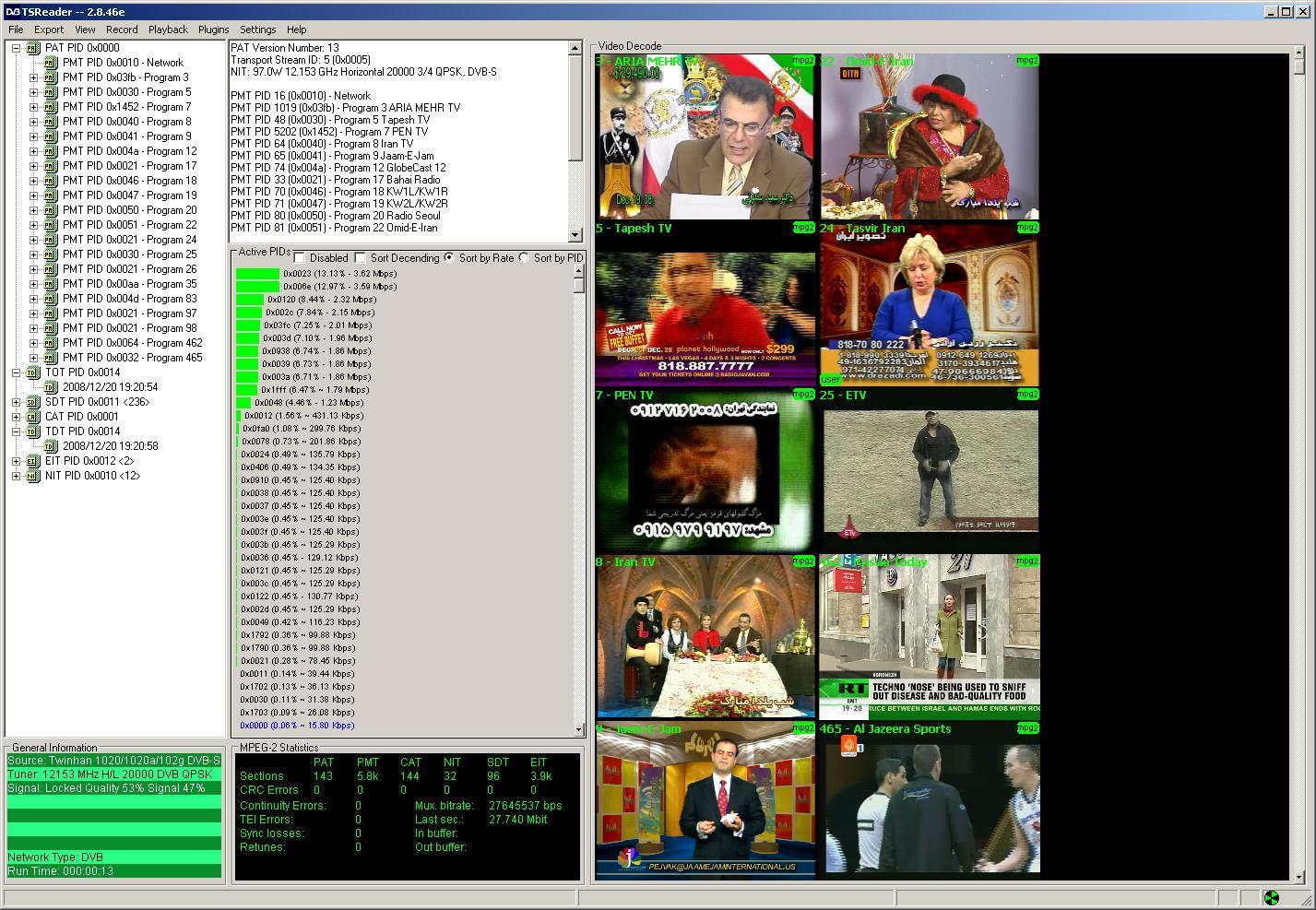Click the mpg2 badge on Al Jazeera Sports
This screenshot has height=910, width=1316.
pyautogui.click(x=1027, y=728)
